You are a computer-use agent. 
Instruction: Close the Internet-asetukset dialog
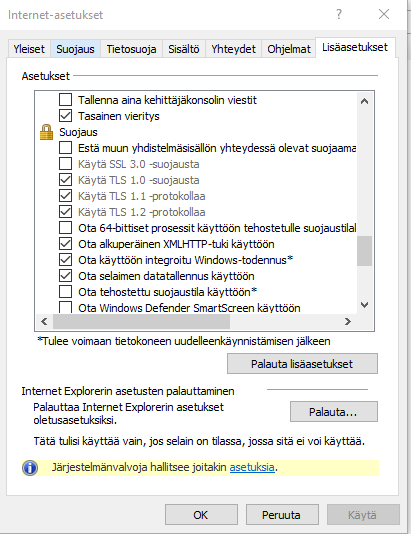(x=384, y=14)
